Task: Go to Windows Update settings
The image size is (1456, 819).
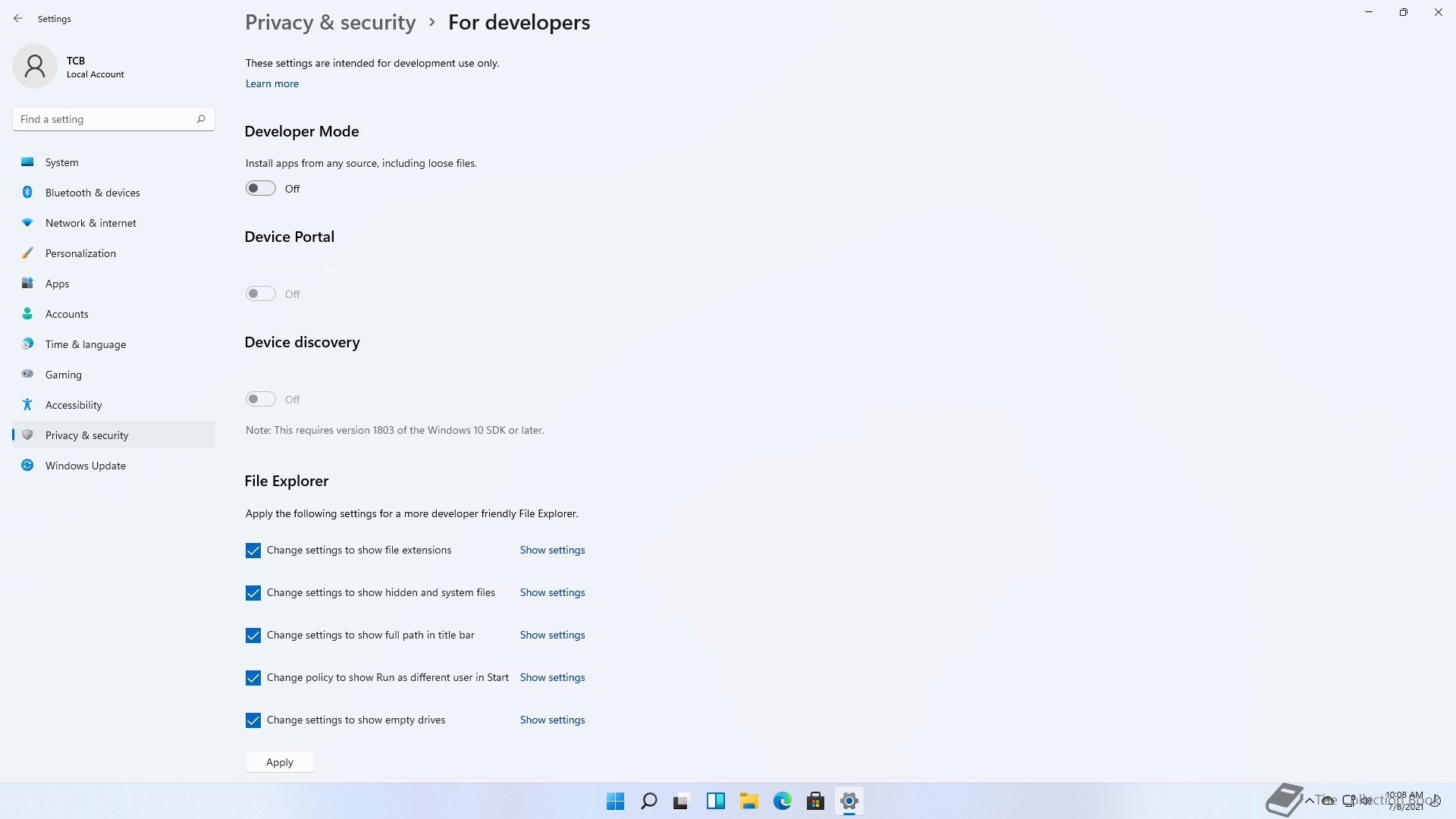Action: coord(114,466)
